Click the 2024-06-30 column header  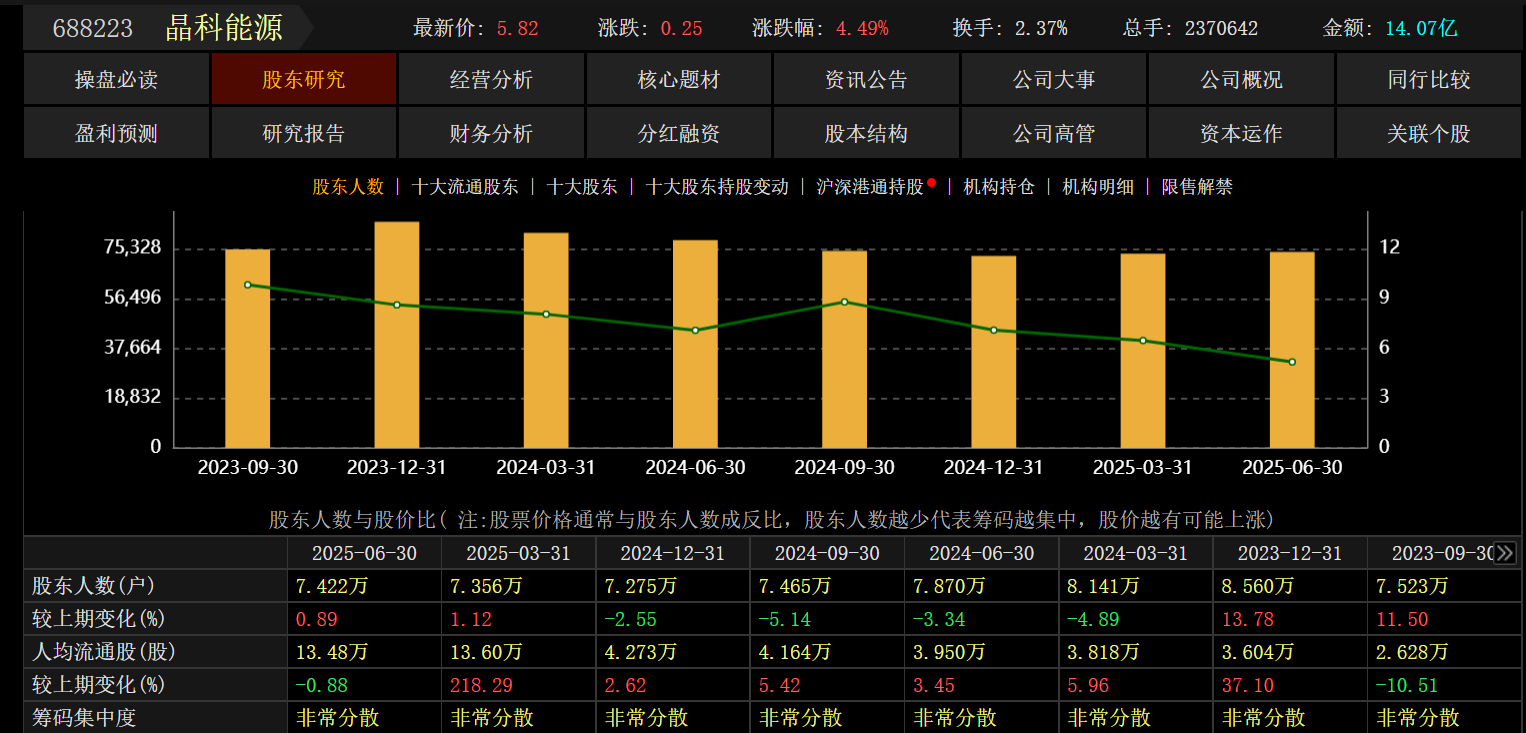[981, 553]
